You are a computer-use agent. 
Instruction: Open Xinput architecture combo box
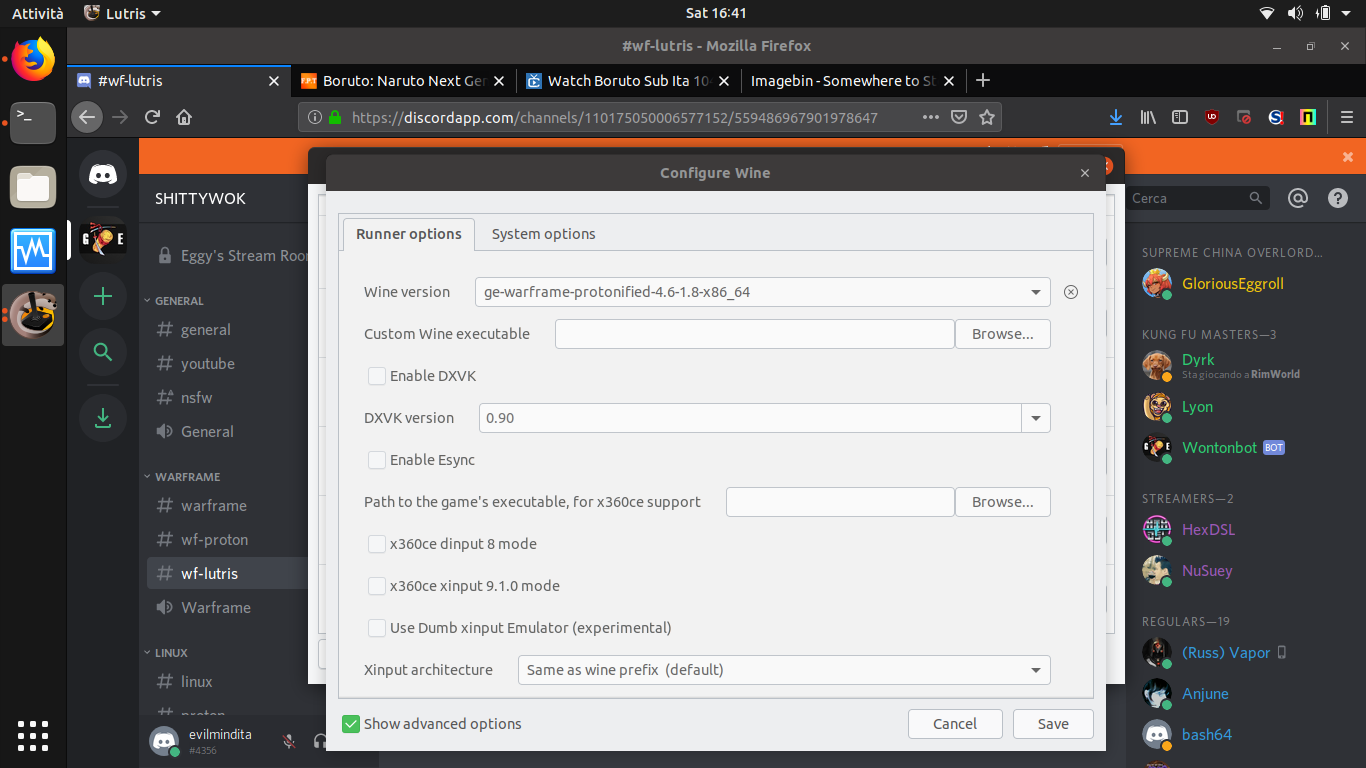(784, 670)
